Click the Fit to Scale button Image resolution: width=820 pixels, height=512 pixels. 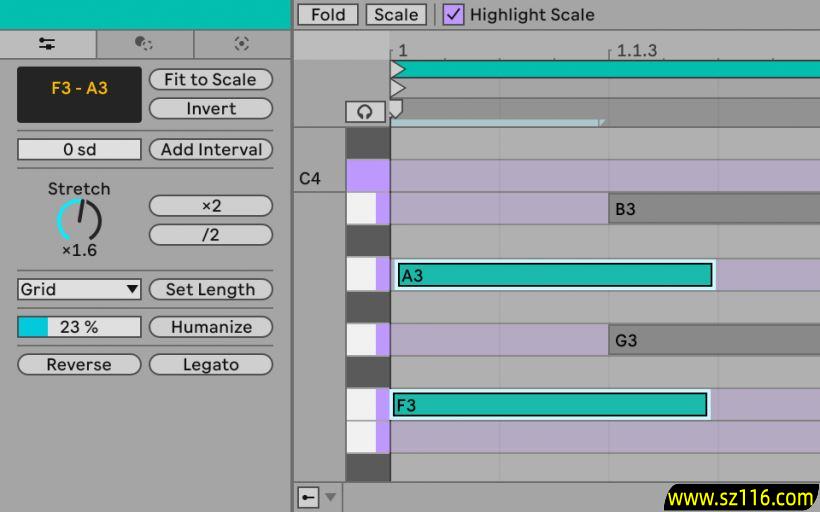tap(210, 79)
